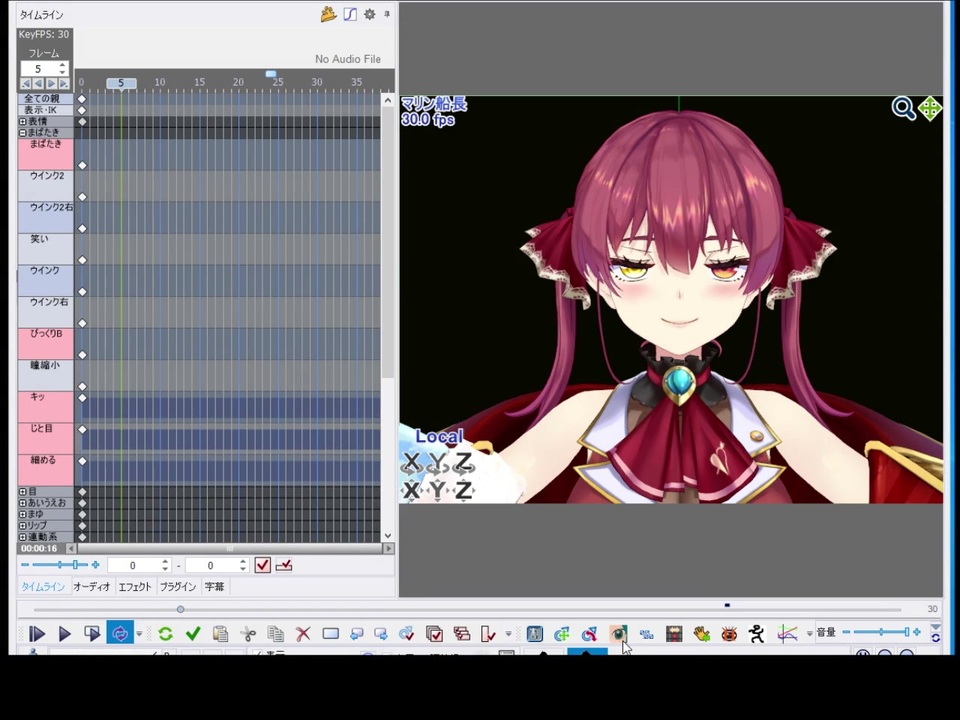This screenshot has height=720, width=960.
Task: Select the ウインク2 morph row
Action: (x=46, y=186)
